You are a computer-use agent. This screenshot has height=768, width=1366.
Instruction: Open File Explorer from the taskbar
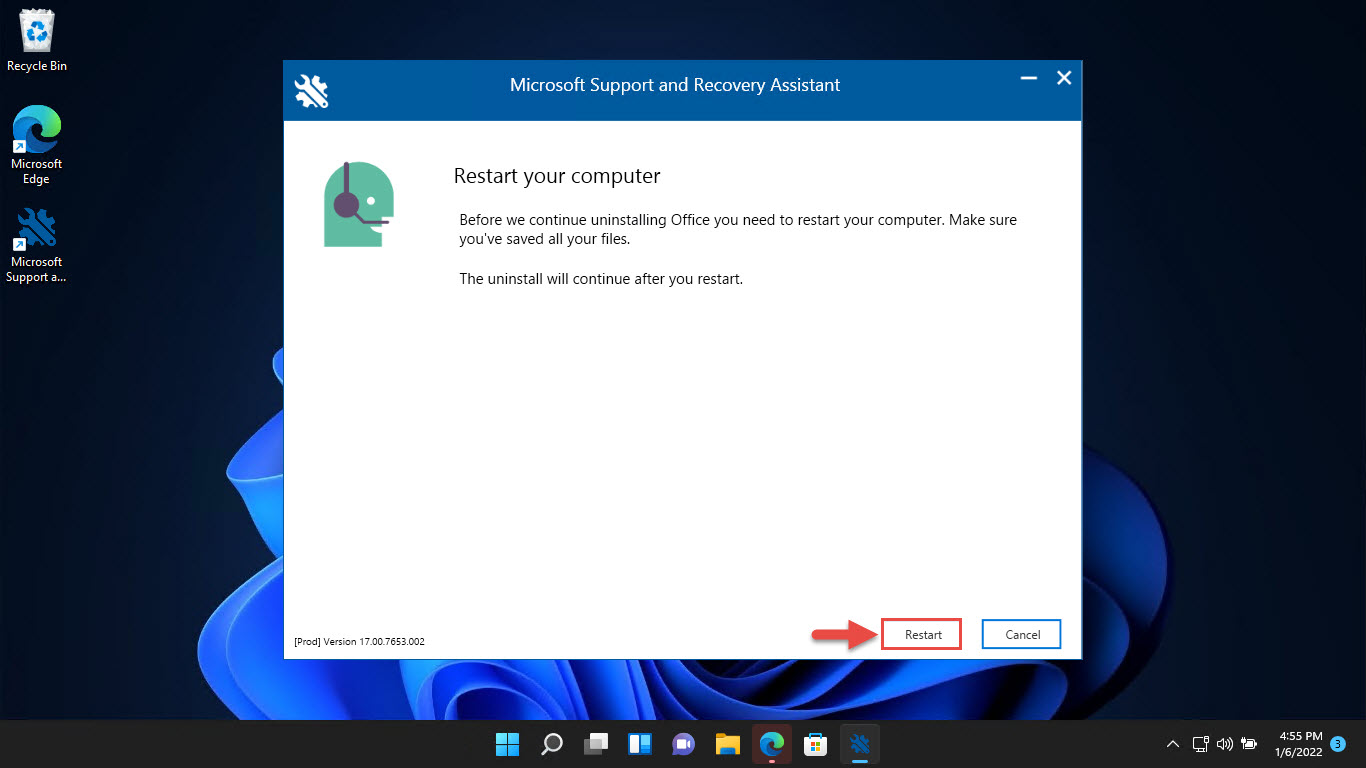(x=728, y=744)
